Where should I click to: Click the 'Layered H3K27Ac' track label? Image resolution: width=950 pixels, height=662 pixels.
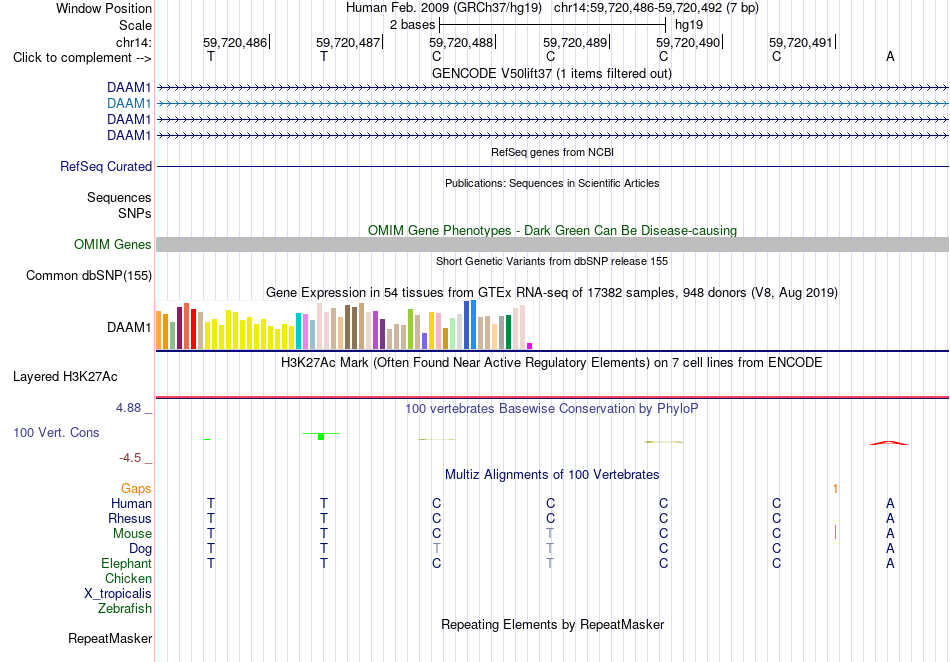(x=65, y=377)
